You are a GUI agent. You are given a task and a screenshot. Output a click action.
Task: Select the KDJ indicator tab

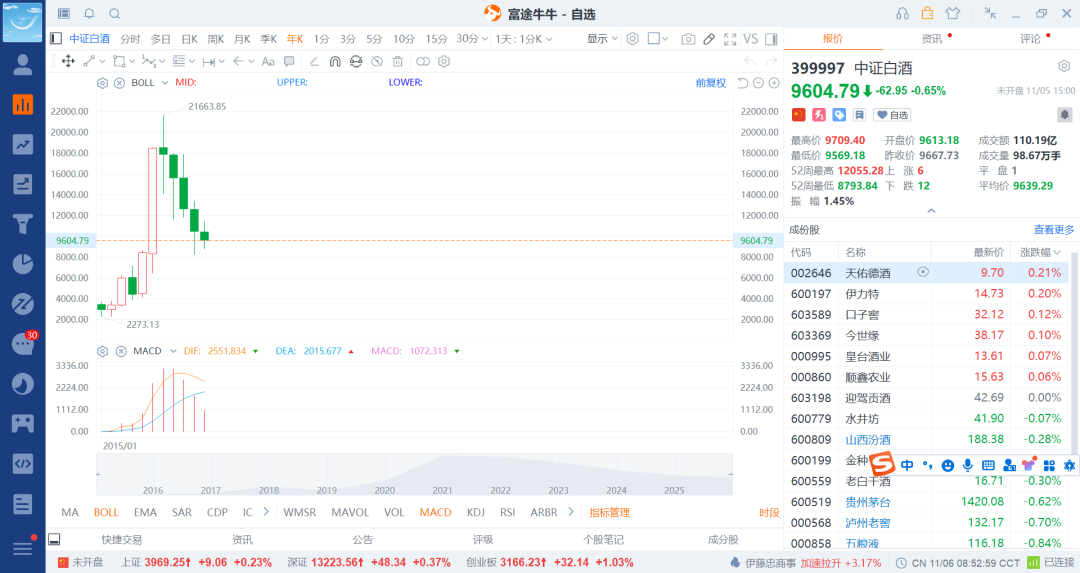pos(476,512)
